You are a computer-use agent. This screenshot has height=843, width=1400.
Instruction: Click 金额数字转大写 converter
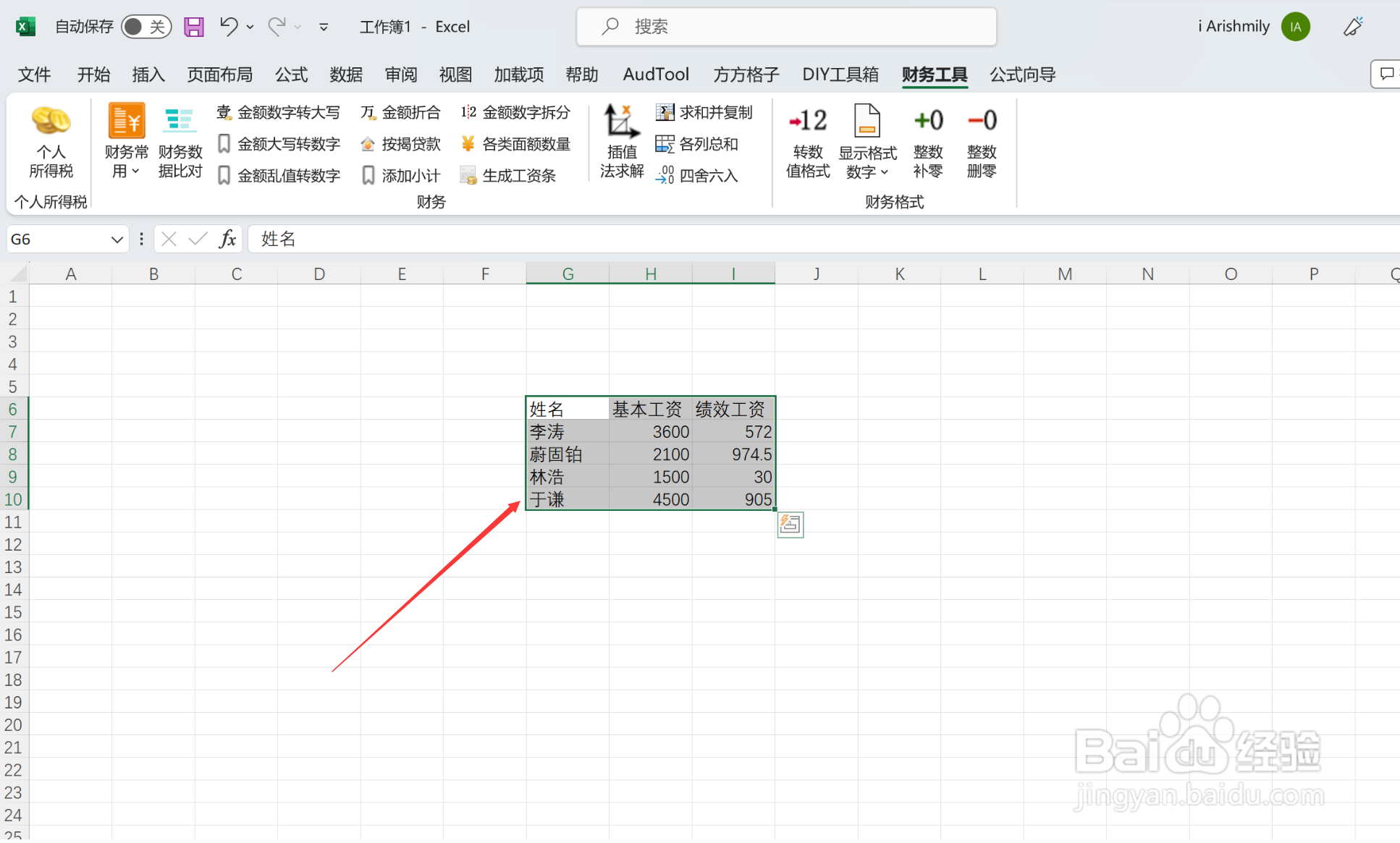[279, 112]
